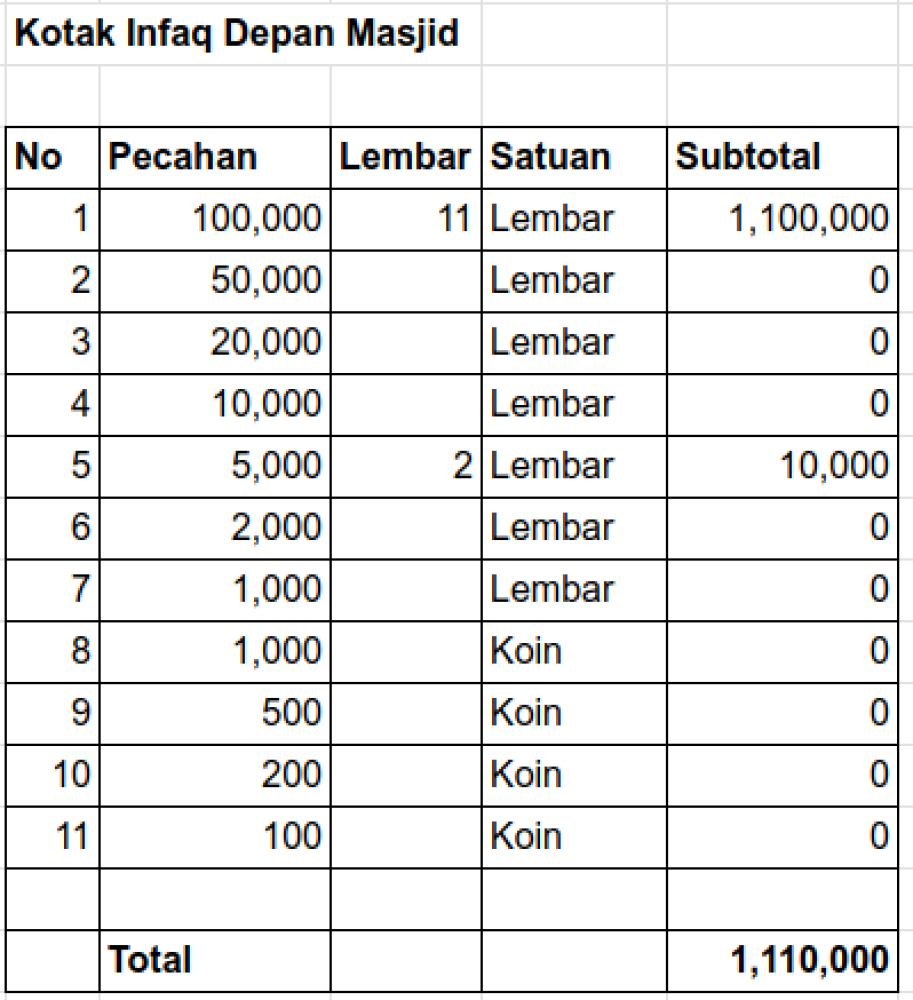Click the 100,000 denomination cell
This screenshot has width=913, height=1000.
pyautogui.click(x=214, y=219)
